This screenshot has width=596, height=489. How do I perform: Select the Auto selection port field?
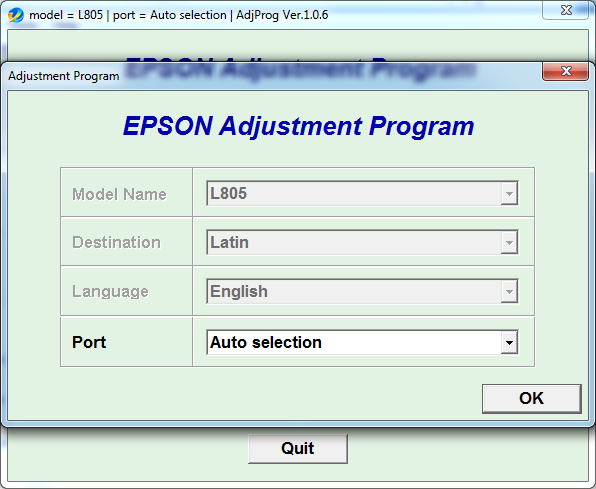click(362, 342)
